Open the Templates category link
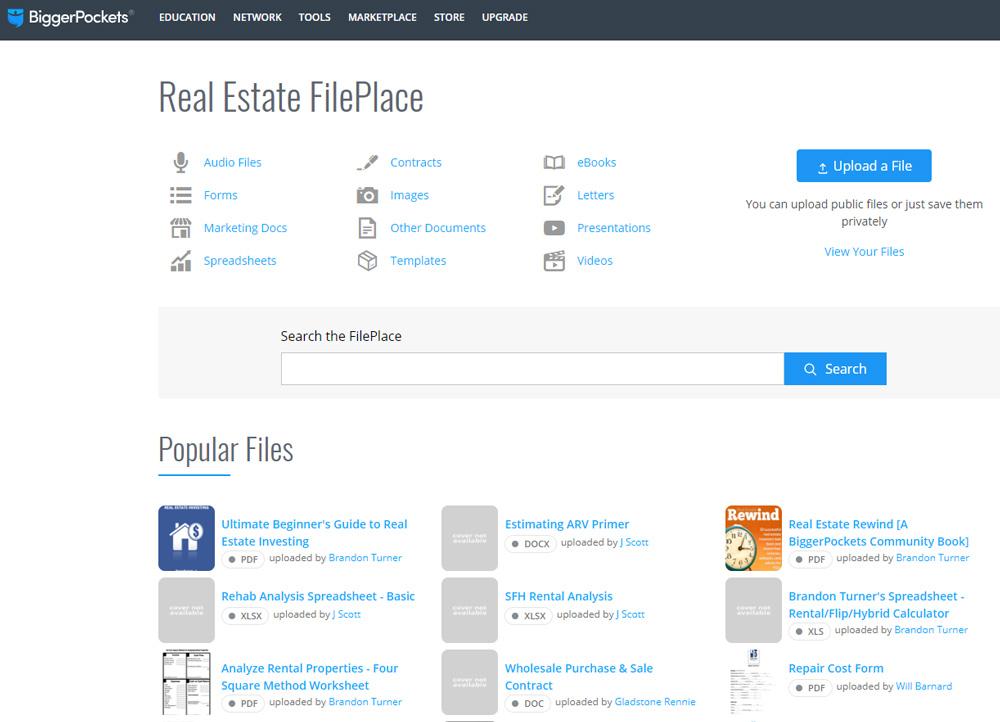The image size is (1000, 722). pyautogui.click(x=418, y=261)
